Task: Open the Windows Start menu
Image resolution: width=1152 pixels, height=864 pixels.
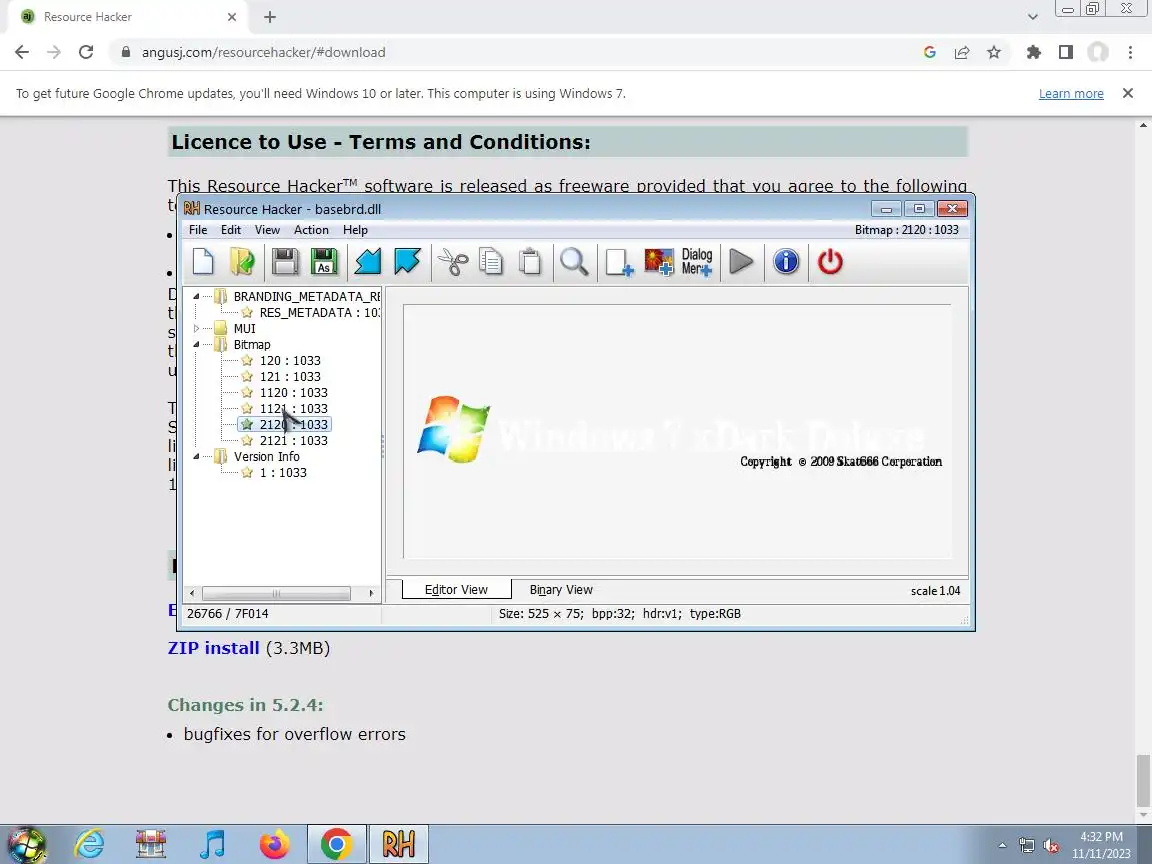Action: point(26,844)
